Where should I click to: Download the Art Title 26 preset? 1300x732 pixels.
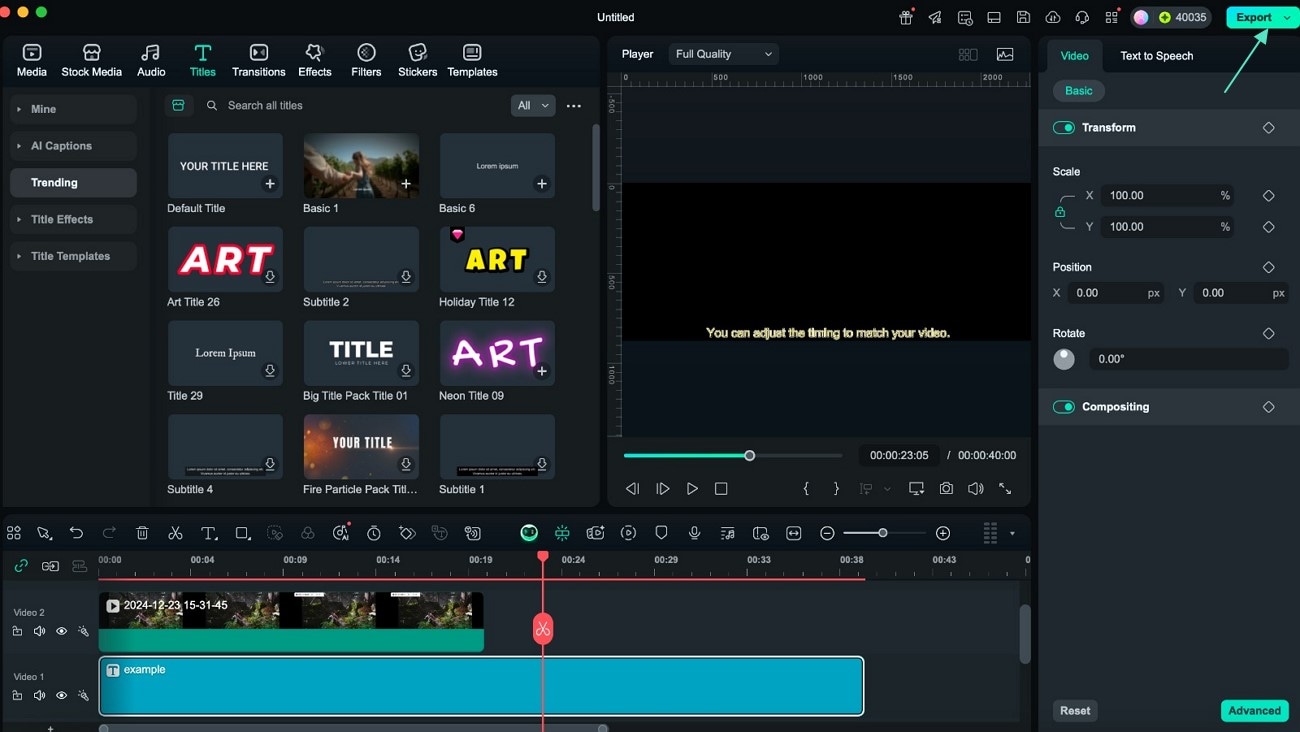pos(270,277)
